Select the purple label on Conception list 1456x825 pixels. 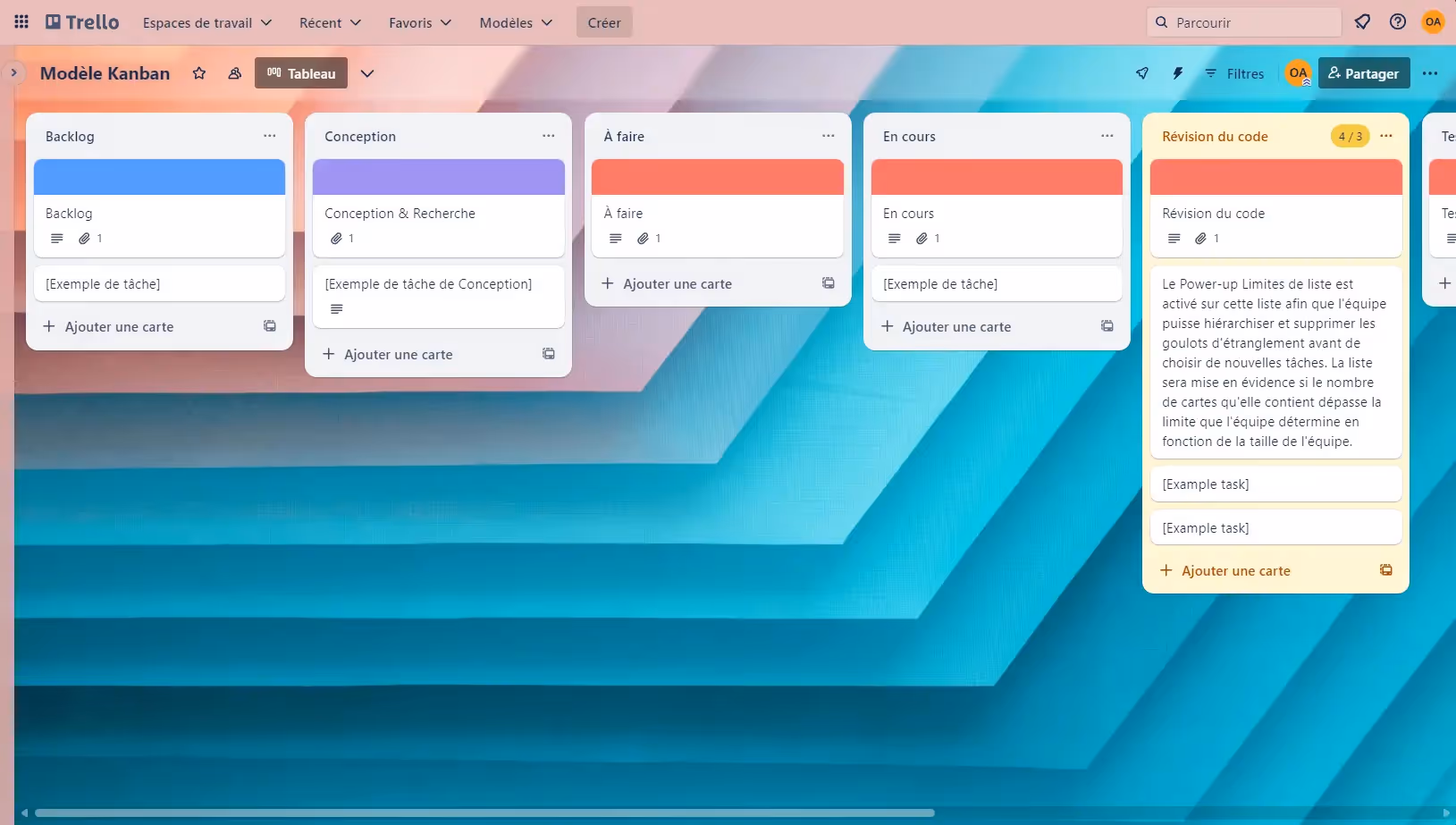coord(437,177)
